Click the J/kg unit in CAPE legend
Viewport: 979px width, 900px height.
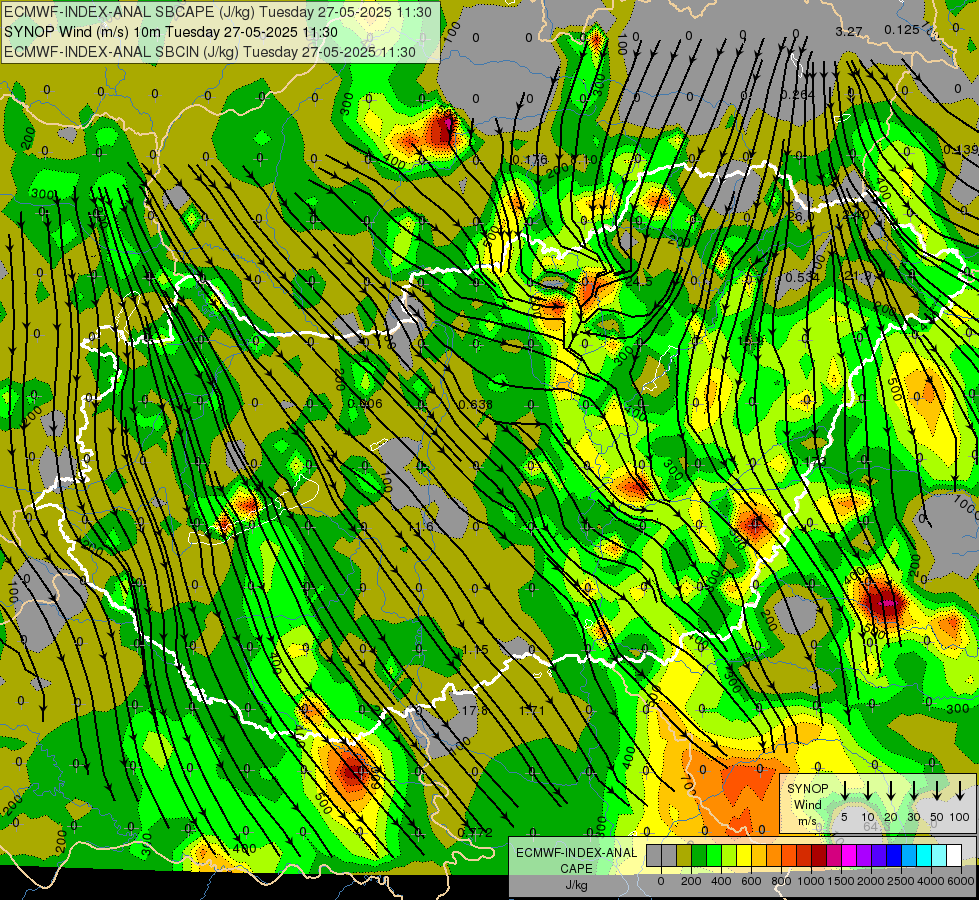coord(576,885)
